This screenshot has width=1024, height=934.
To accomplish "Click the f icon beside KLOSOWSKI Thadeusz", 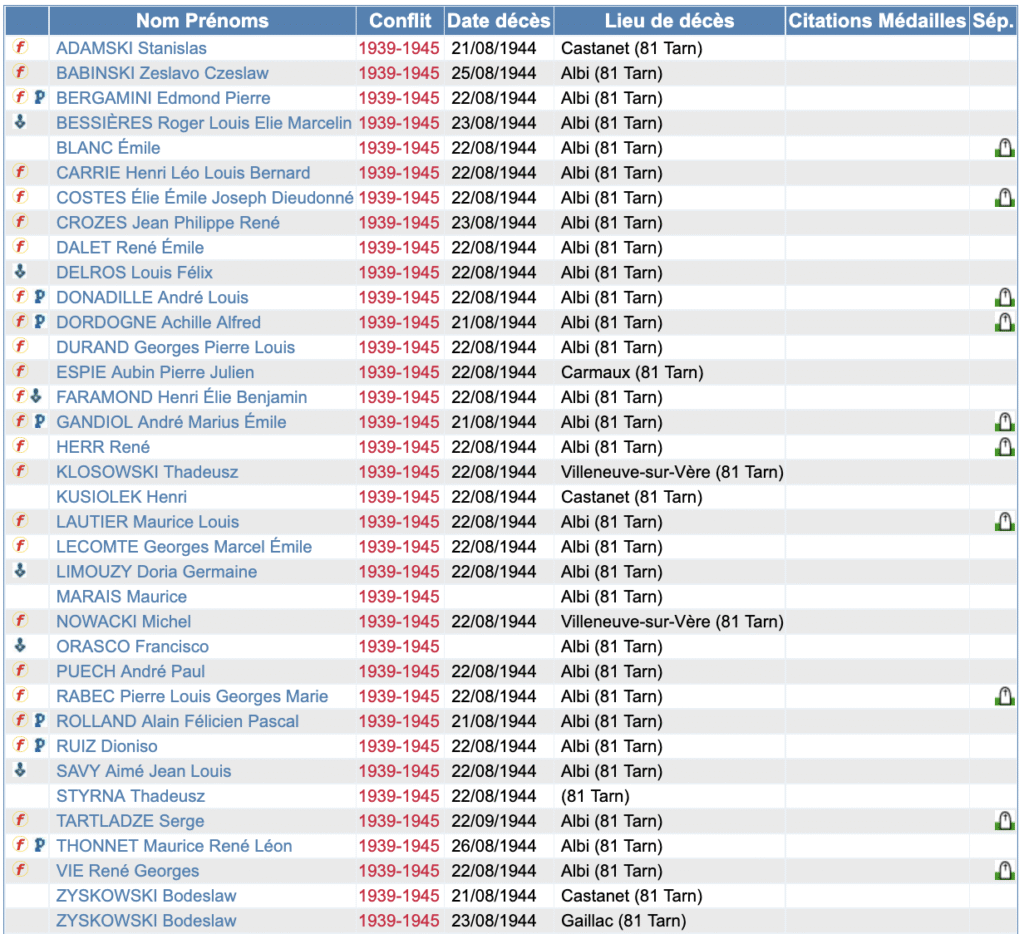I will pos(21,471).
